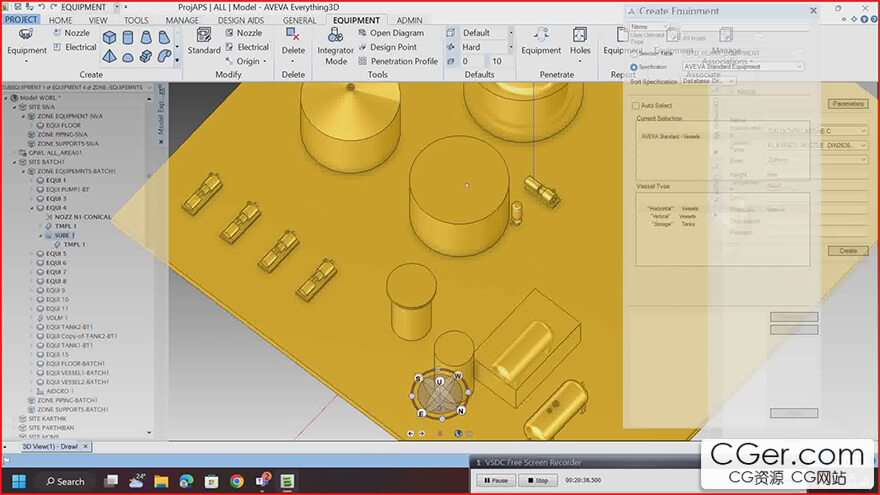Select EQUI VESSEL1-BATCH1 in the tree
Screen dimensions: 880x495
tap(77, 373)
